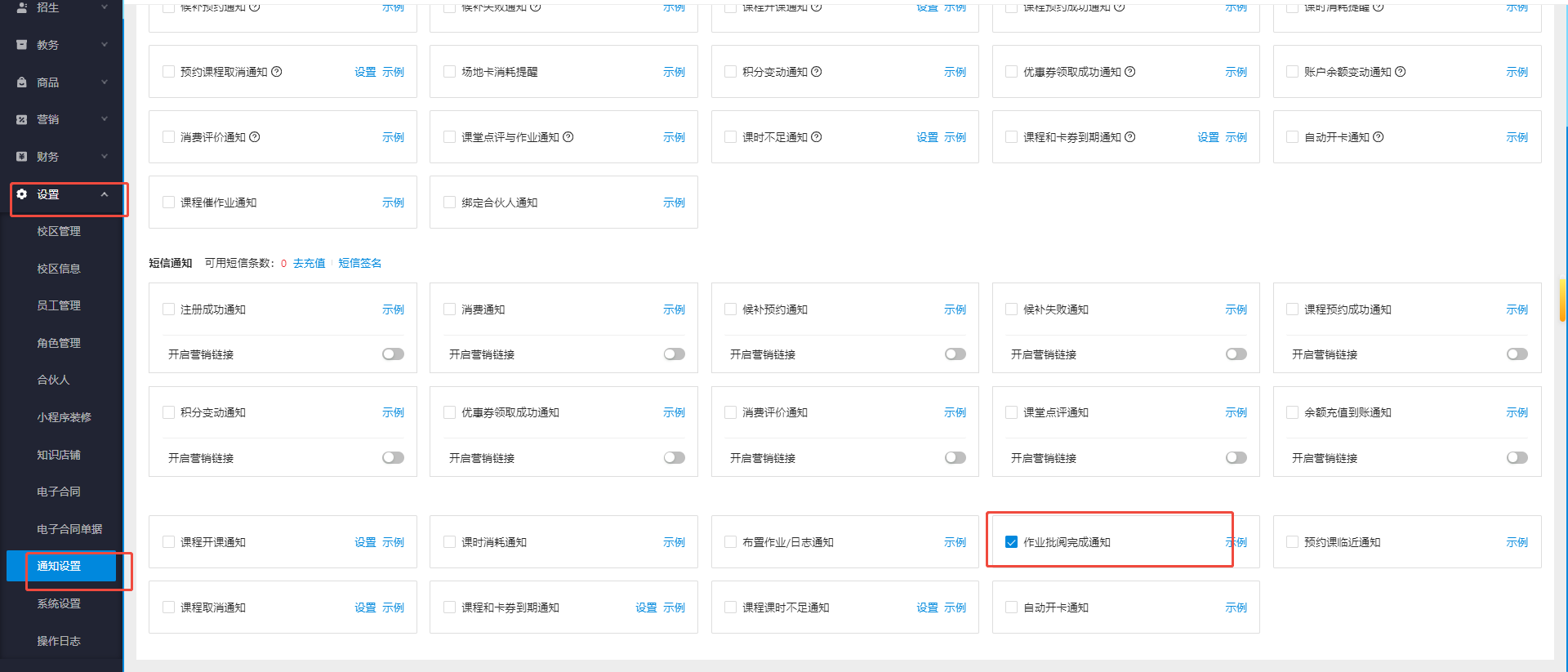Click help icon beside WeChat 积分变动通知
1568x672 pixels.
(817, 72)
